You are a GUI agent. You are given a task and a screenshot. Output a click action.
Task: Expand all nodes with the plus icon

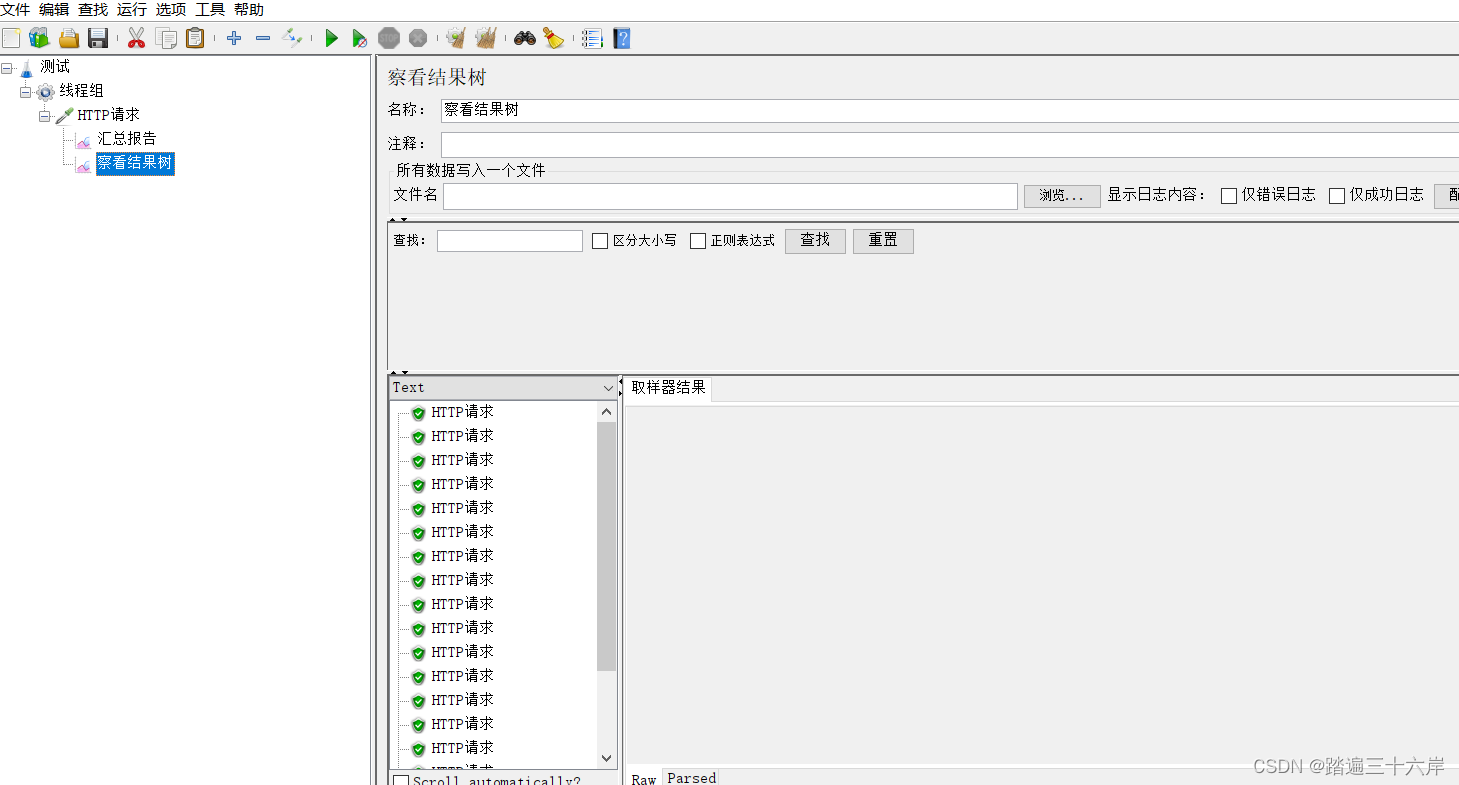234,39
